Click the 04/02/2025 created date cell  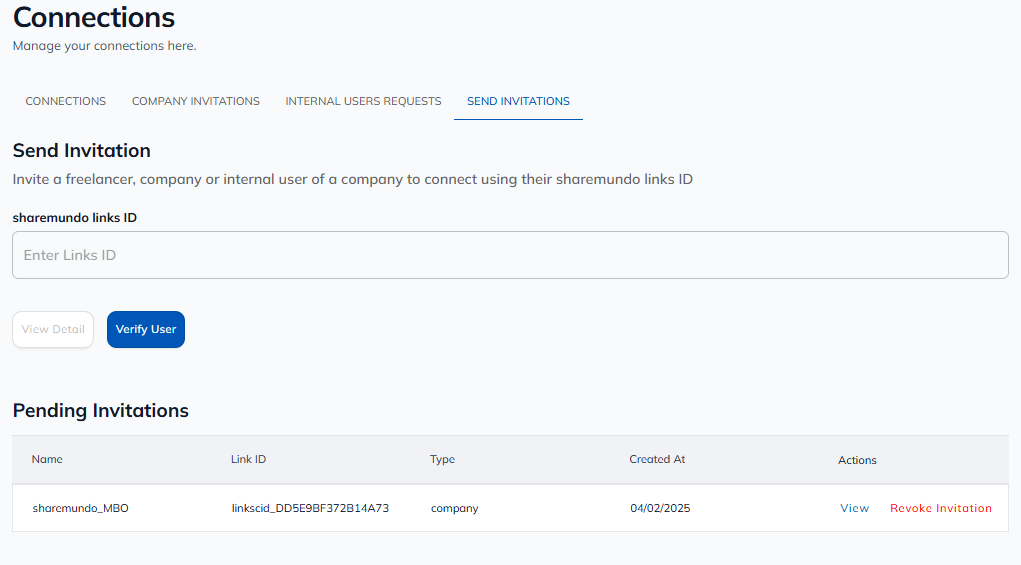pos(660,508)
